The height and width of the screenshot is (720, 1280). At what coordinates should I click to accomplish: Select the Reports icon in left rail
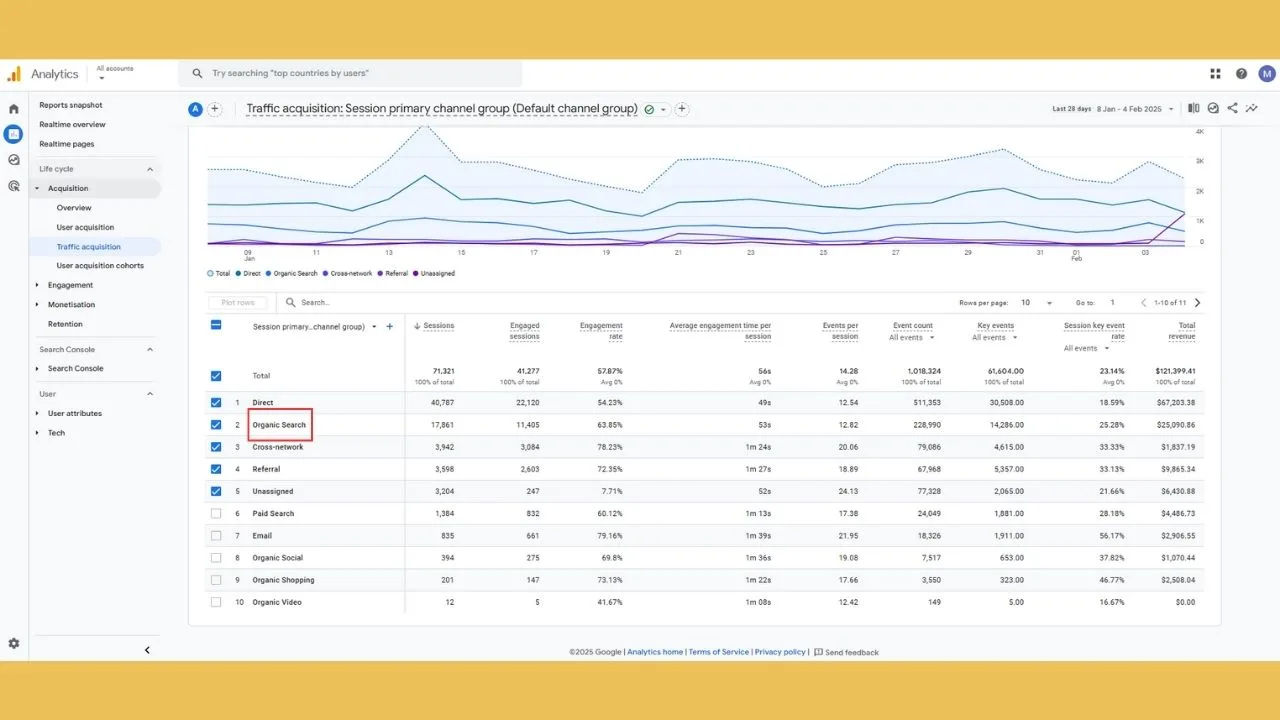click(14, 134)
